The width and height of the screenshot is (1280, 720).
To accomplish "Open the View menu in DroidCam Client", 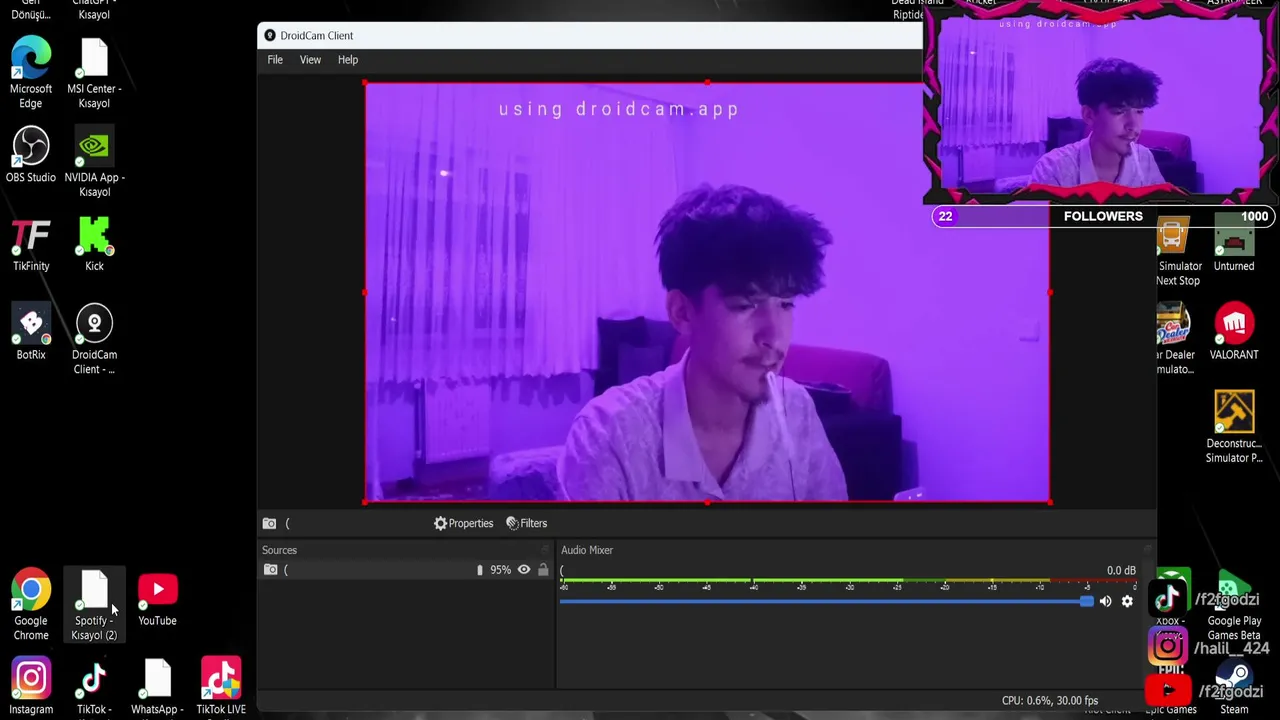I will (x=310, y=60).
